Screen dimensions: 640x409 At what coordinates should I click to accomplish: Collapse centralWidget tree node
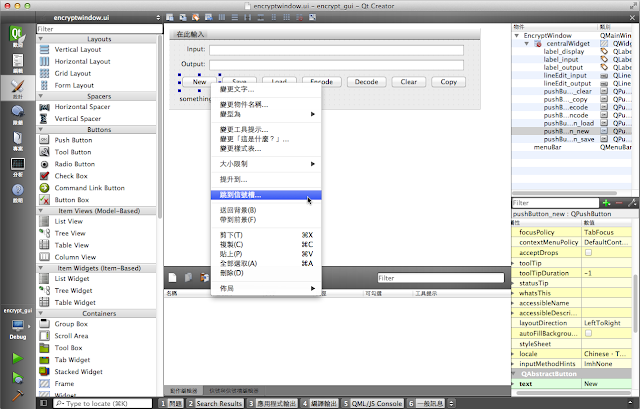click(x=527, y=43)
